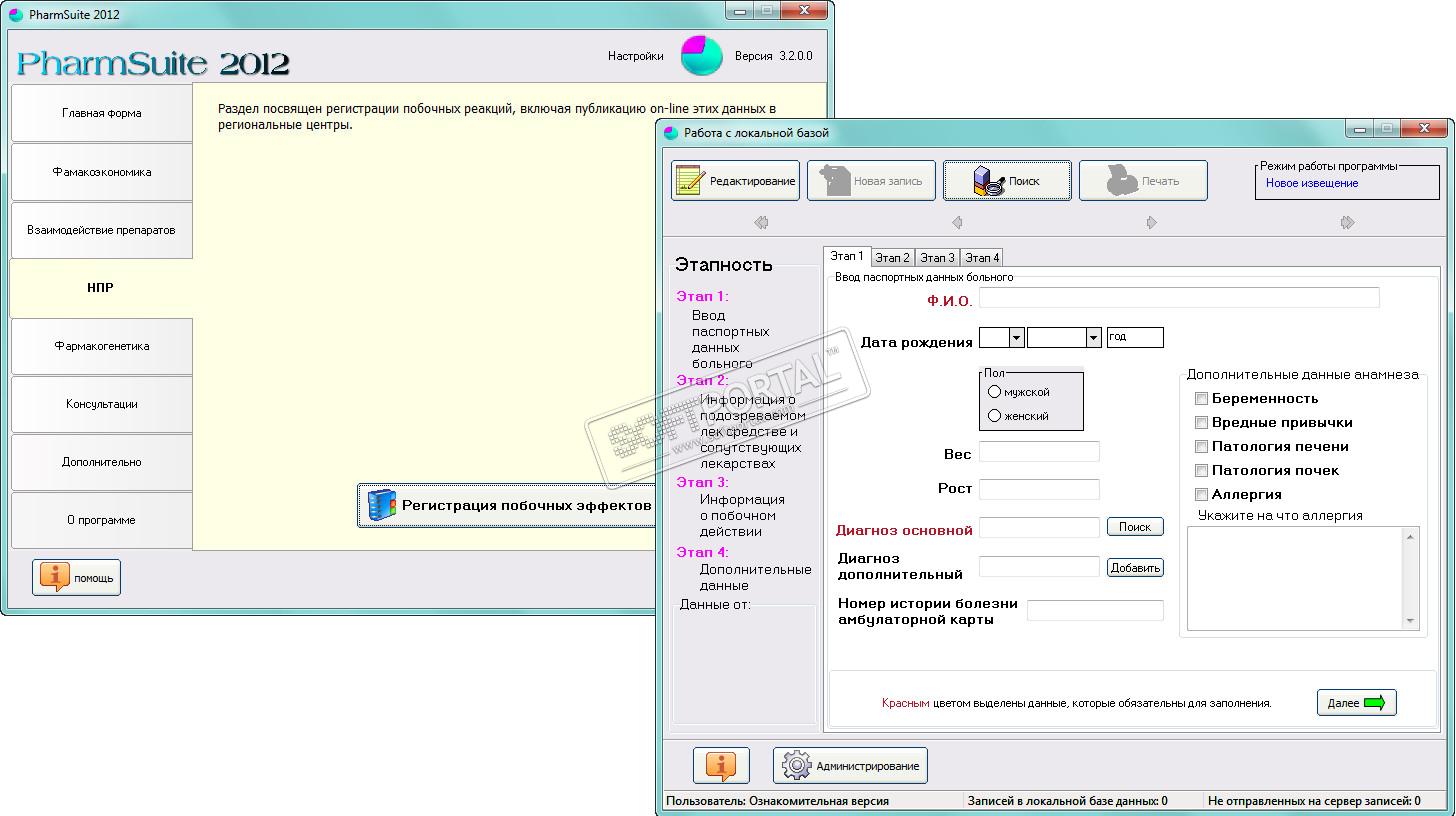Click Номер истории болезни input field
Viewport: 1456px width, 816px height.
pyautogui.click(x=1095, y=610)
